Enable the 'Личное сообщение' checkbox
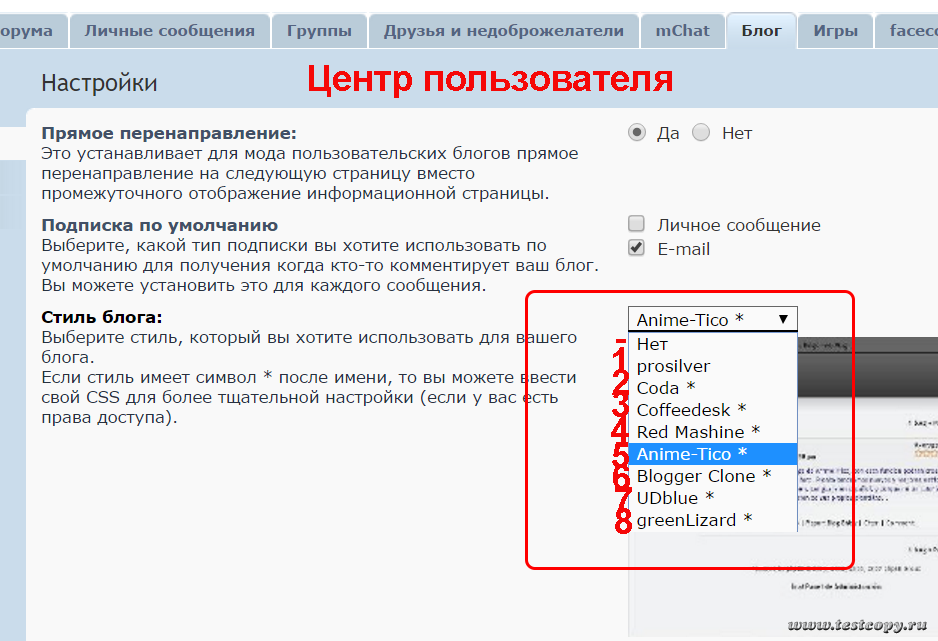938x641 pixels. pyautogui.click(x=636, y=225)
